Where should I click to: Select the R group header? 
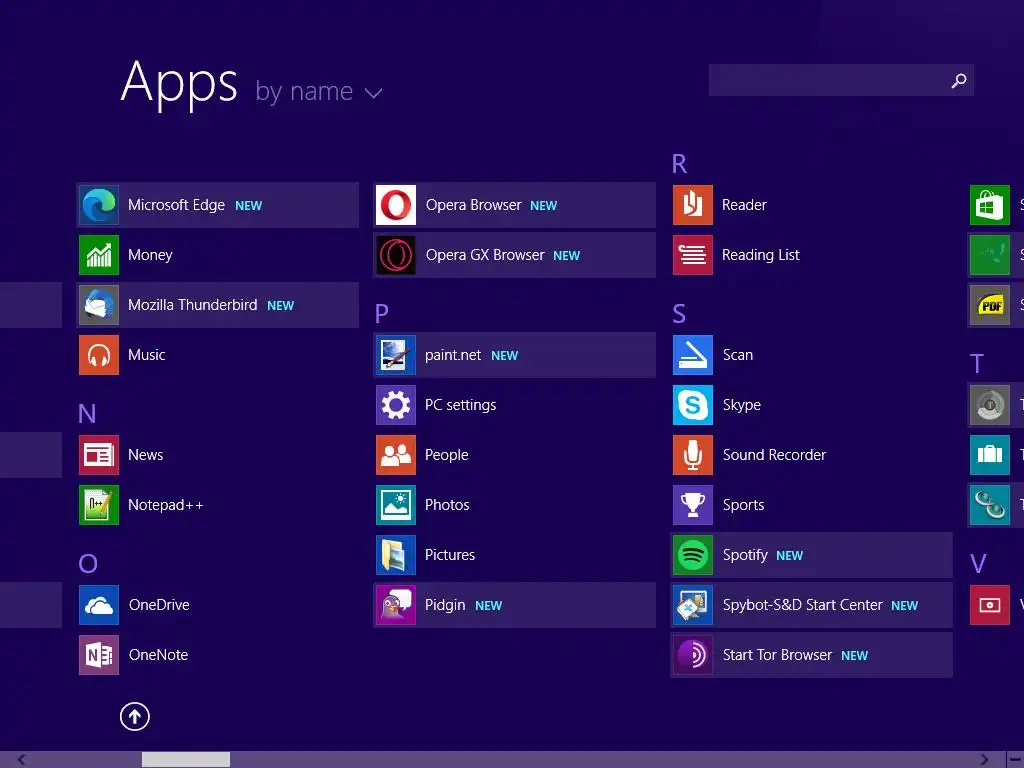[679, 164]
